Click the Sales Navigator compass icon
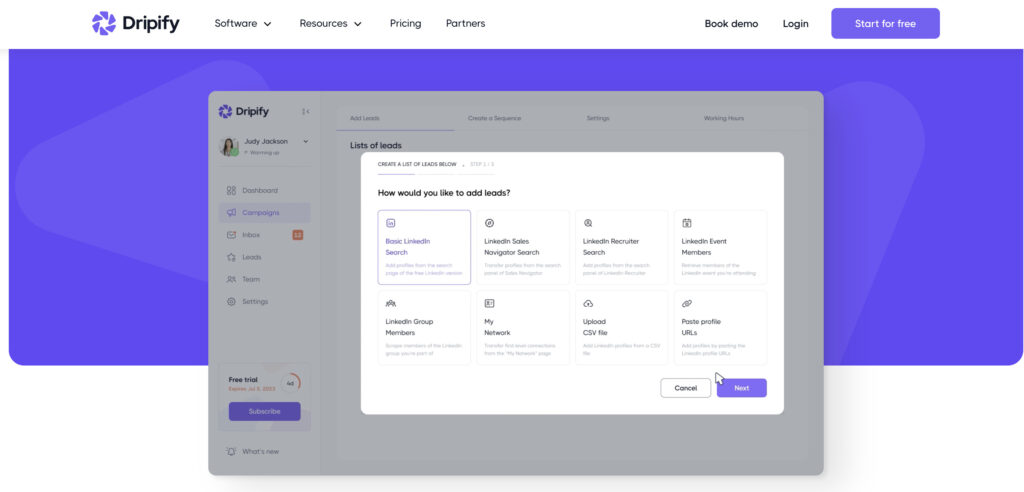The width and height of the screenshot is (1024, 492). point(490,223)
